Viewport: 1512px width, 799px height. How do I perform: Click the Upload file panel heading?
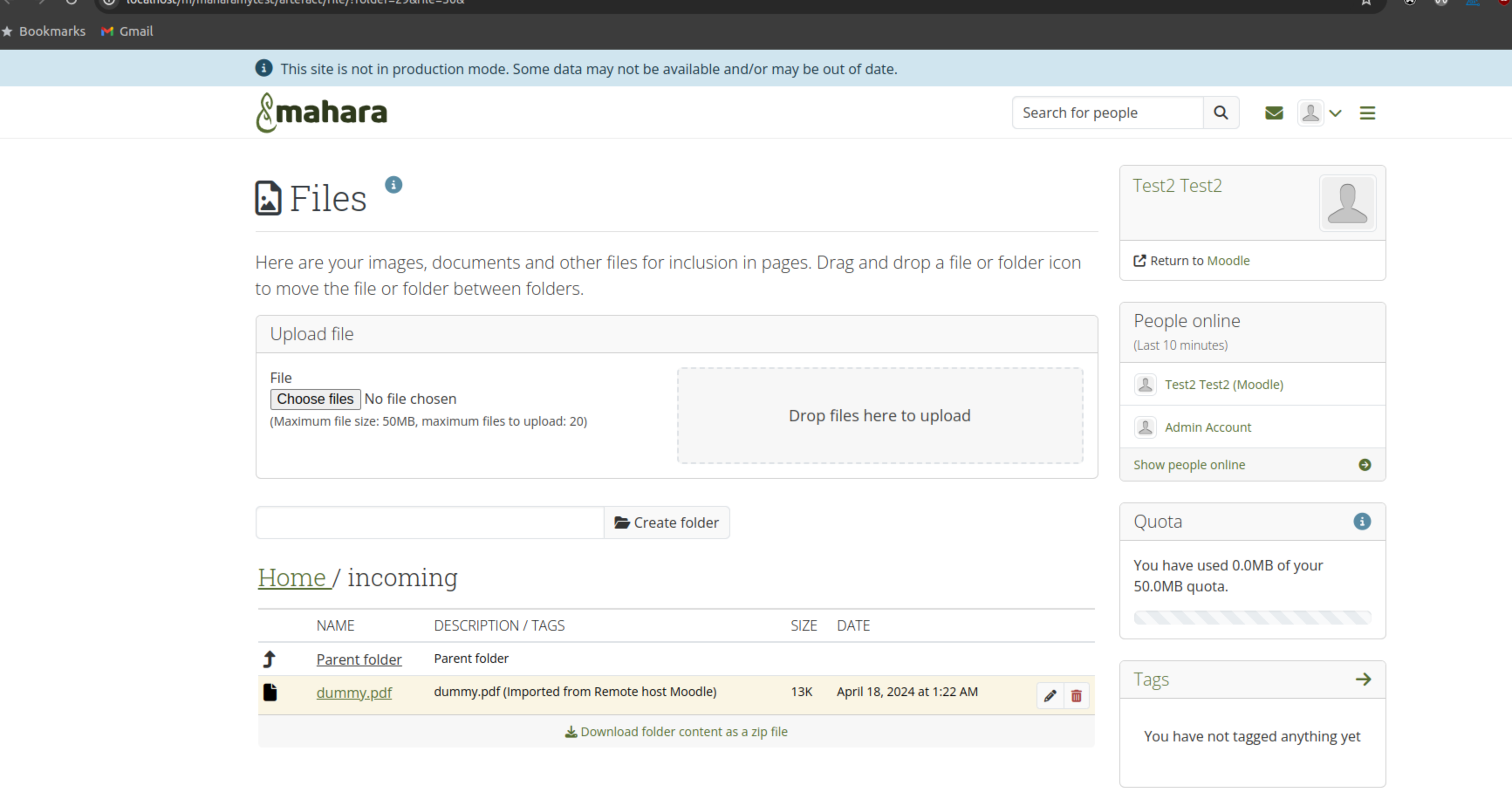point(311,334)
